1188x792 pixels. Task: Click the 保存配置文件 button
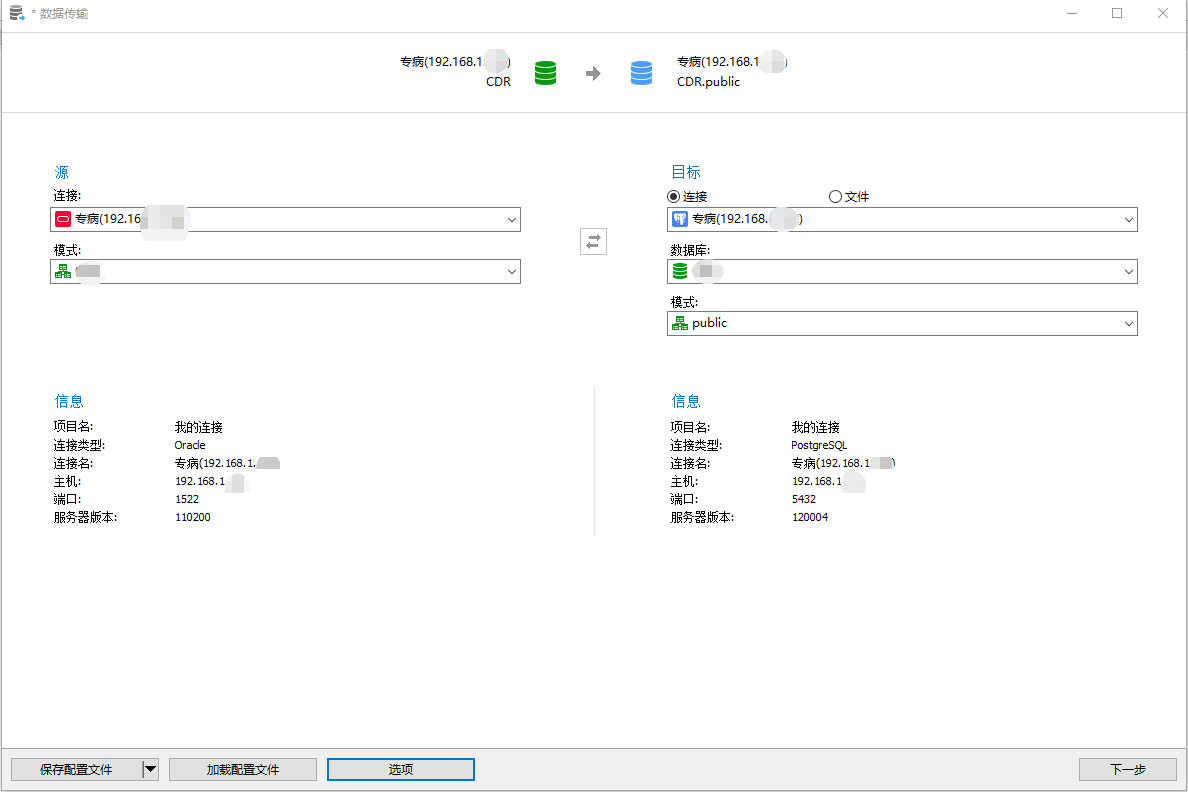click(x=77, y=769)
